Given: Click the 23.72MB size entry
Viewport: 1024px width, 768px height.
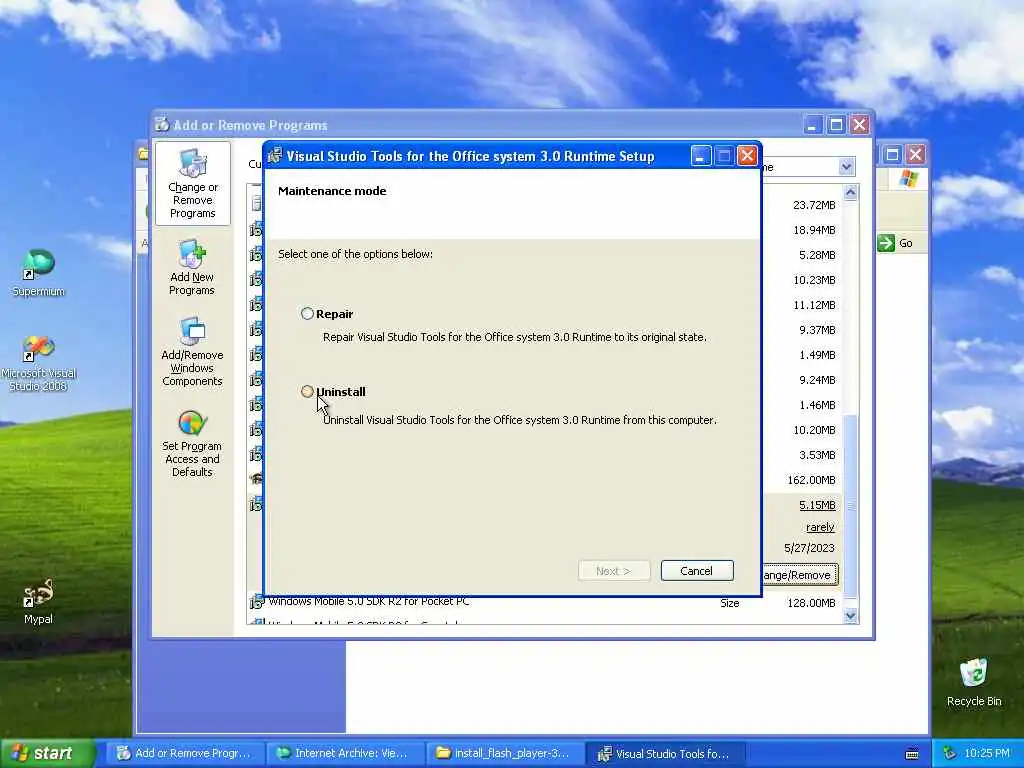Looking at the screenshot, I should point(814,205).
